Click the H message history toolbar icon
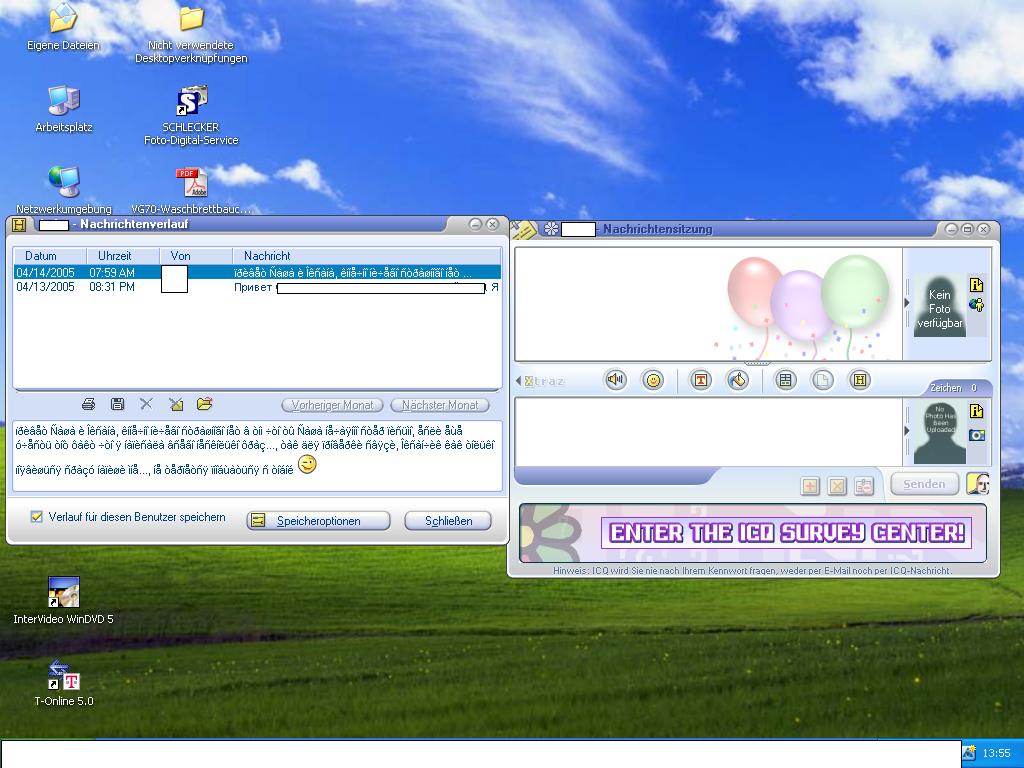Image resolution: width=1024 pixels, height=768 pixels. [x=859, y=380]
